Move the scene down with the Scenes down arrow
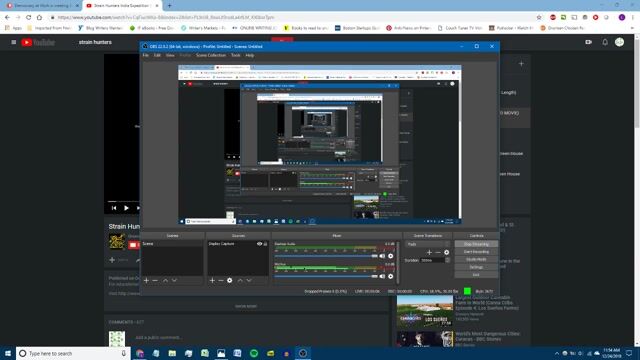Viewport: 640px width, 360px height. click(174, 280)
